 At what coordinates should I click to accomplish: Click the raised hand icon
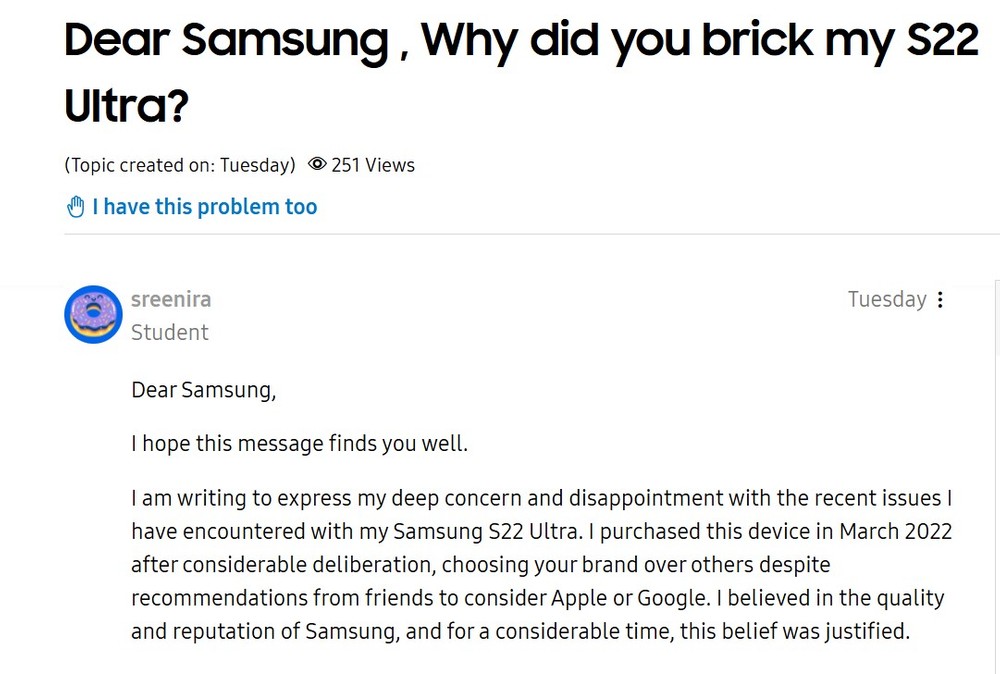pyautogui.click(x=76, y=207)
